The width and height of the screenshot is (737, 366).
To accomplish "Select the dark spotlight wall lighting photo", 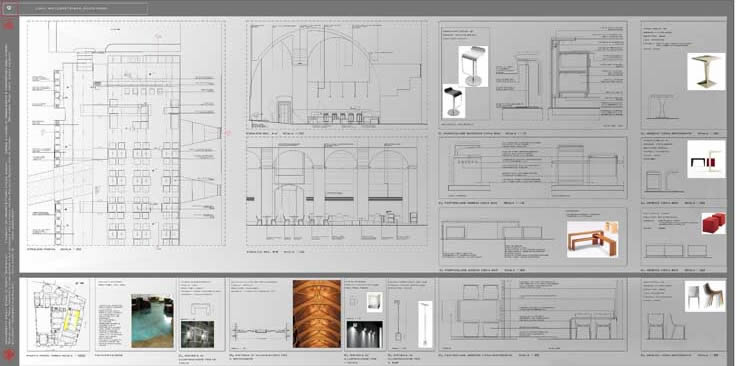I will pos(364,335).
